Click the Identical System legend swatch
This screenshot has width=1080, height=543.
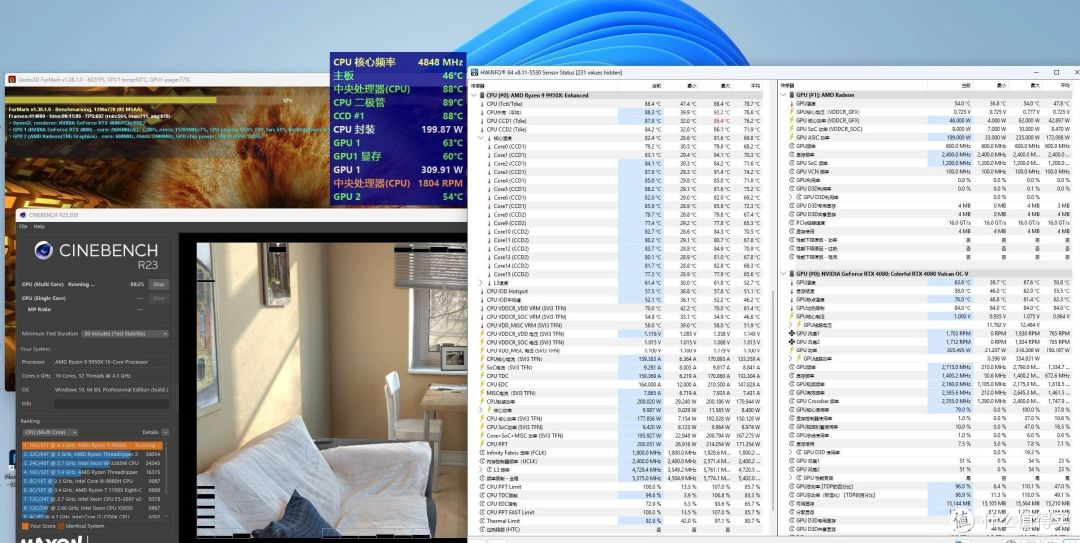pyautogui.click(x=61, y=526)
